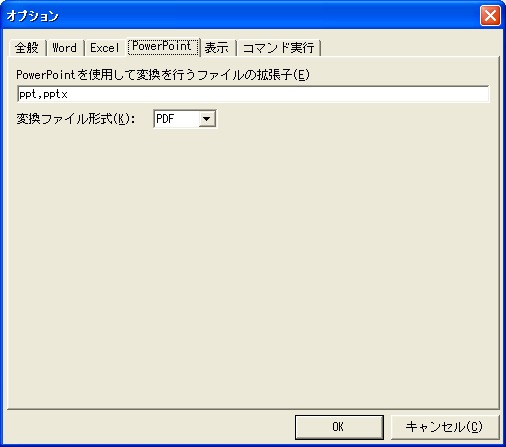Screen dimensions: 506x447
Task: Expand the 変換ファイル形式 dropdown arrow
Action: (207, 119)
